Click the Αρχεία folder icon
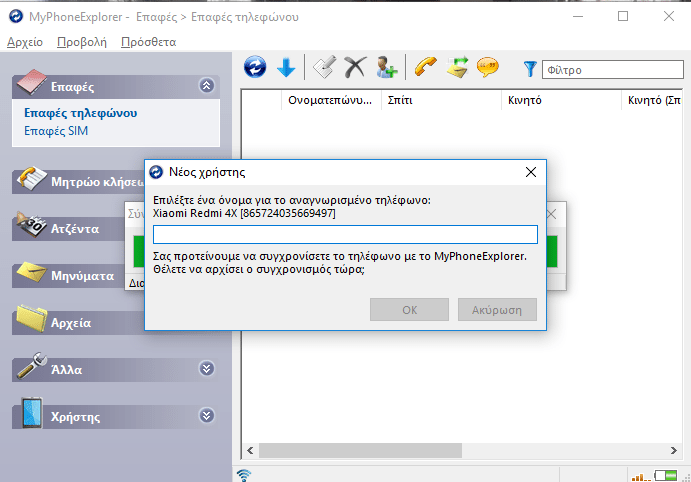This screenshot has width=691, height=482. coord(31,318)
